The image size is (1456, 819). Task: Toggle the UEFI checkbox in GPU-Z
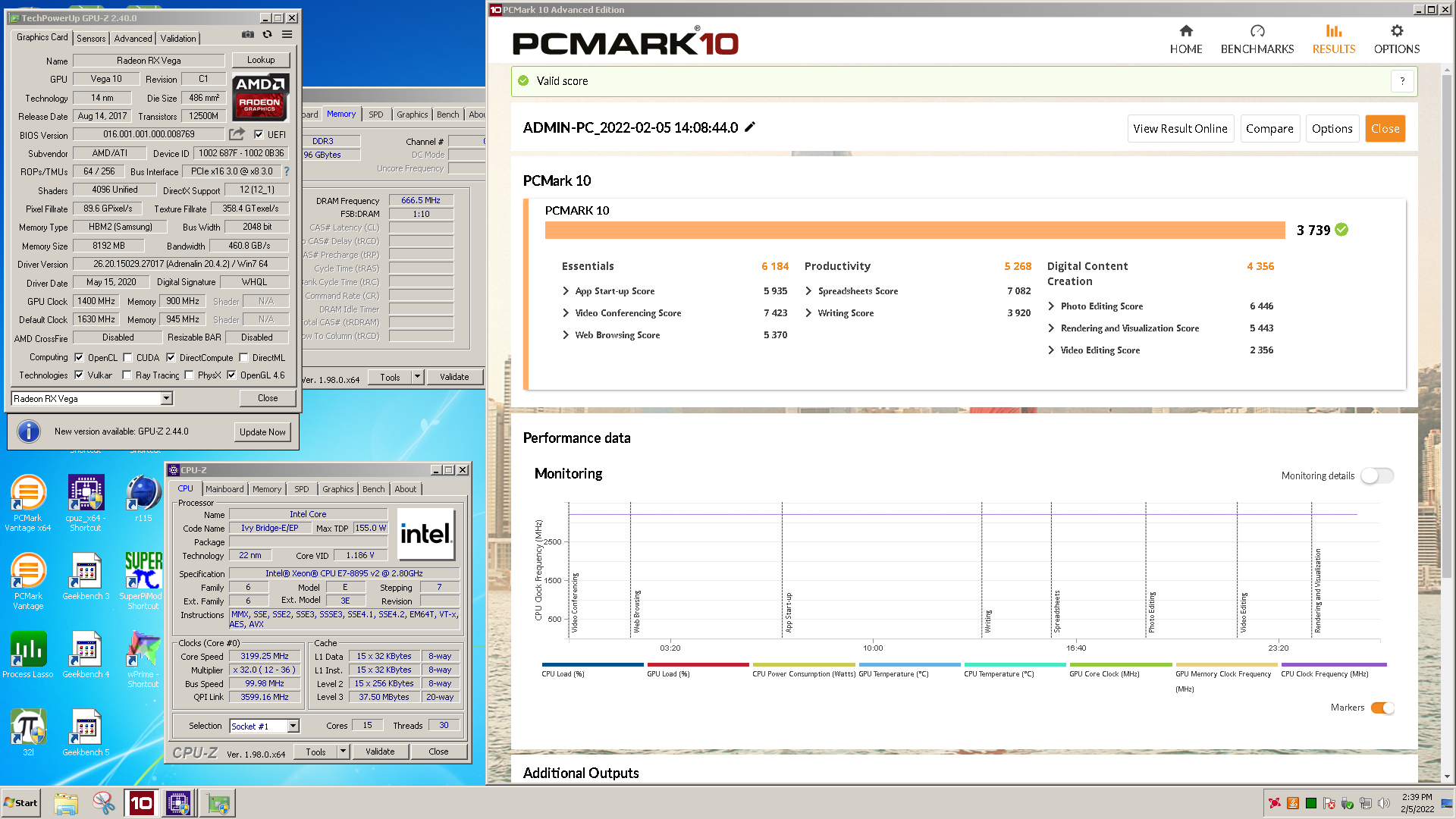(x=259, y=134)
